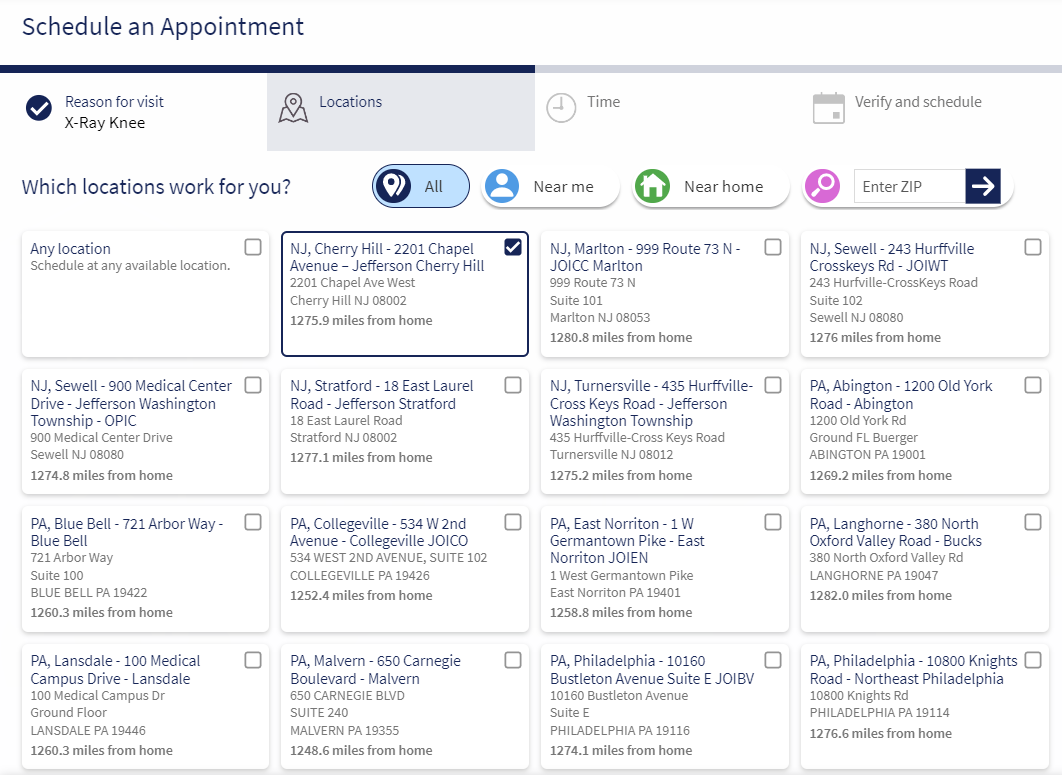Screen dimensions: 1062x775
Task: Pick the Langhorne Bucks location title
Action: 895,532
